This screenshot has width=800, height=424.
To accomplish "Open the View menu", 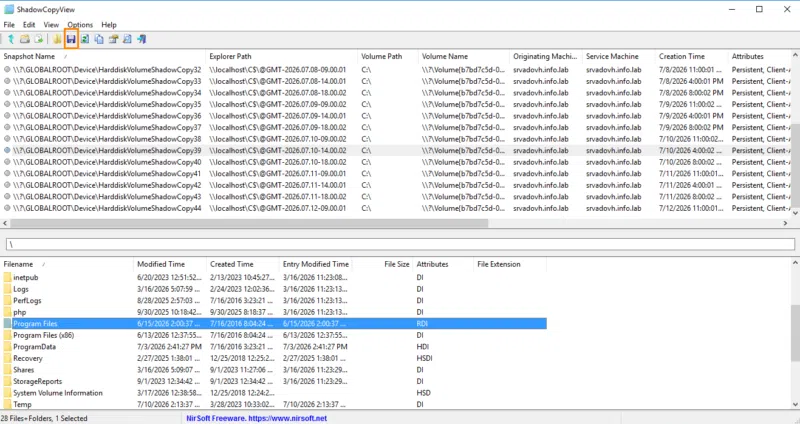I will (51, 24).
